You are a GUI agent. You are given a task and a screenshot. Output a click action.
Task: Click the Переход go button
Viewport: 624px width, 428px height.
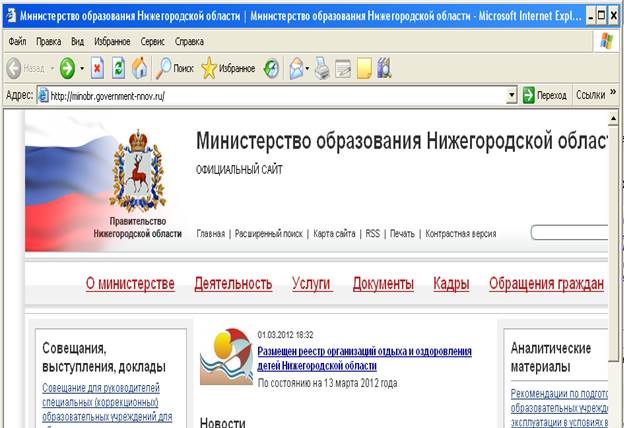545,96
